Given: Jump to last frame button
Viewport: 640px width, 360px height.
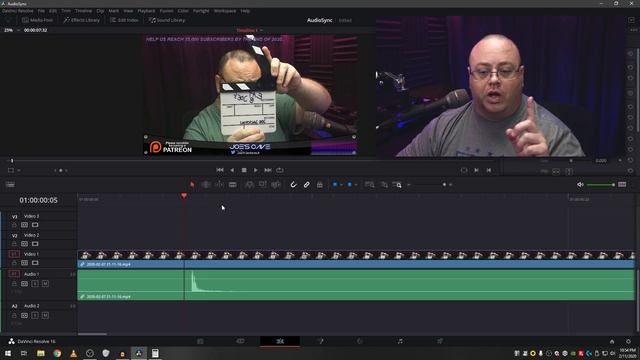Looking at the screenshot, I should pos(268,170).
